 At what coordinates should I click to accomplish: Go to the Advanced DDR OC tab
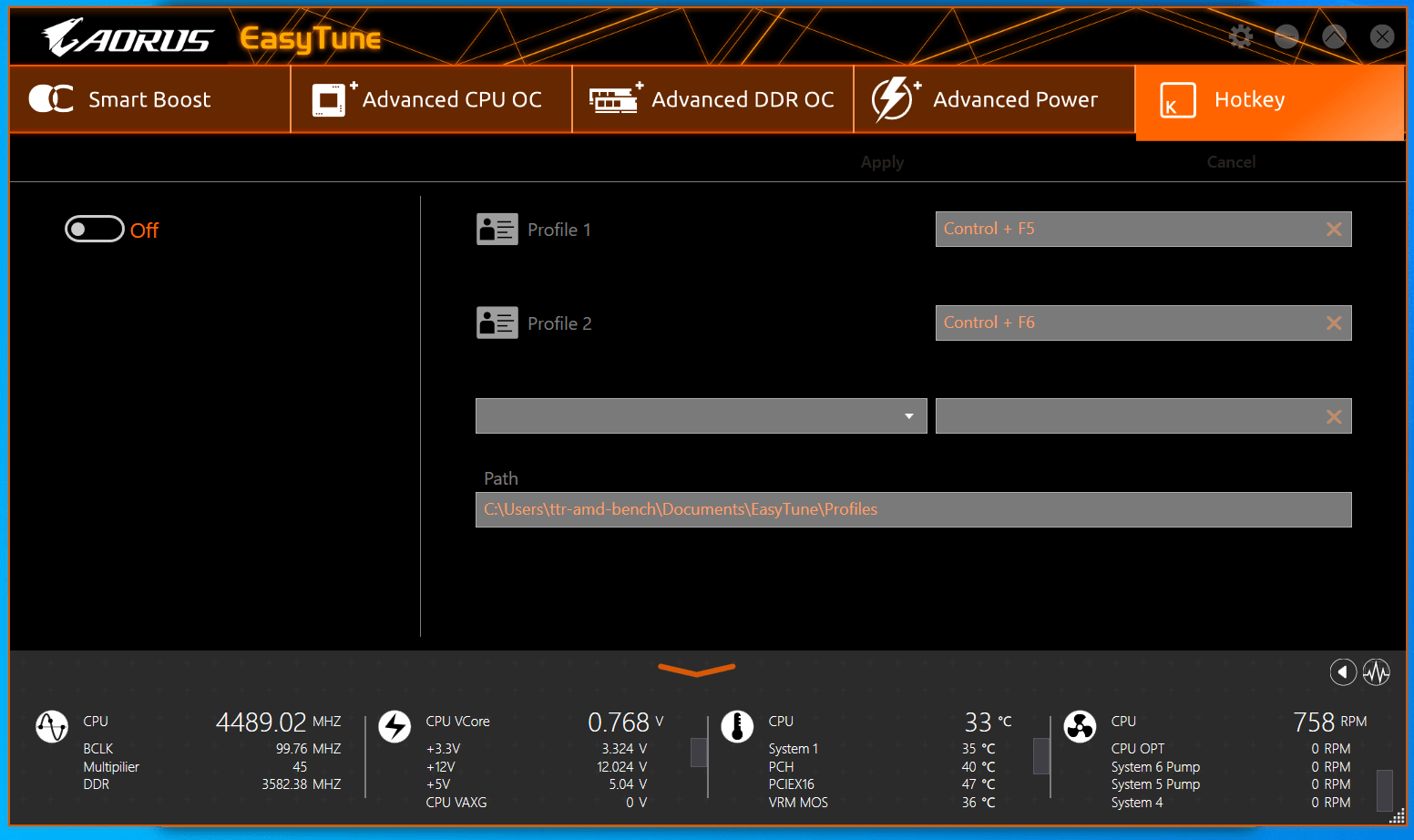coord(712,99)
